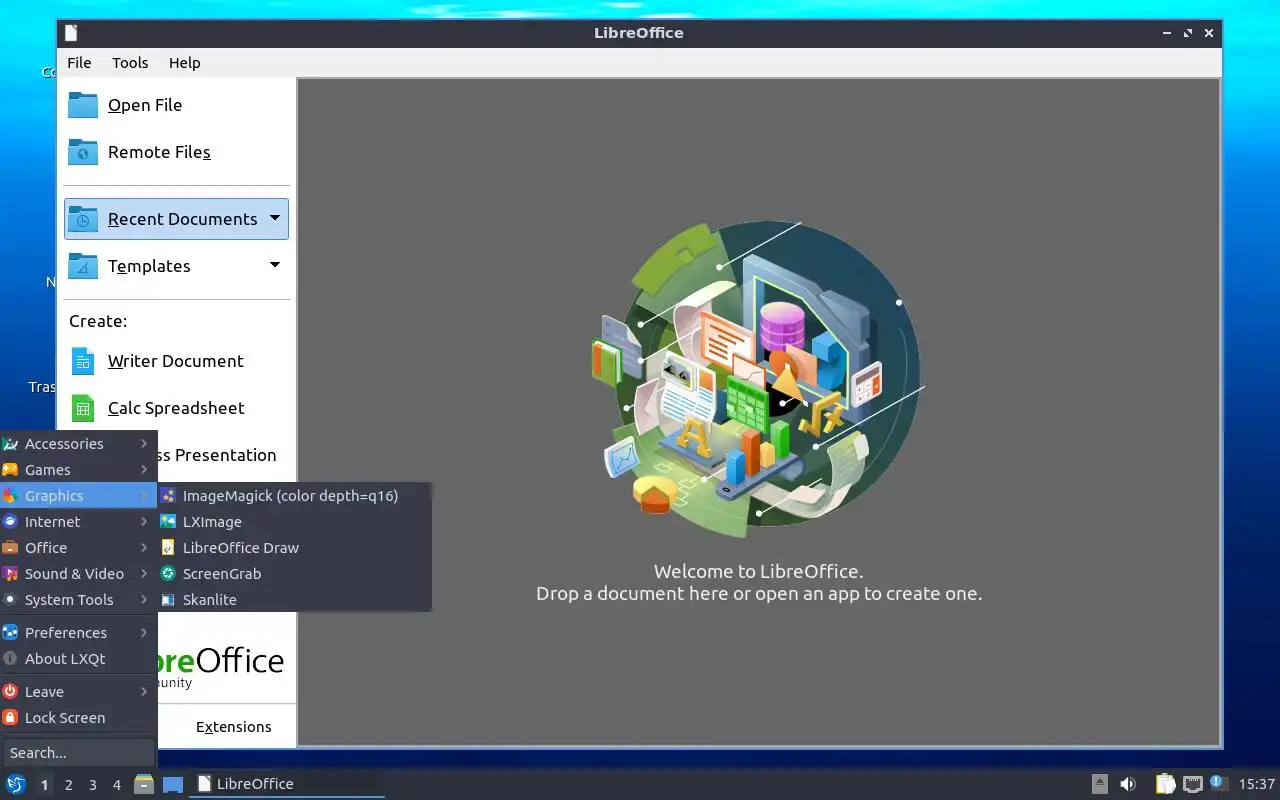Open the Help menu
The height and width of the screenshot is (800, 1280).
click(184, 62)
